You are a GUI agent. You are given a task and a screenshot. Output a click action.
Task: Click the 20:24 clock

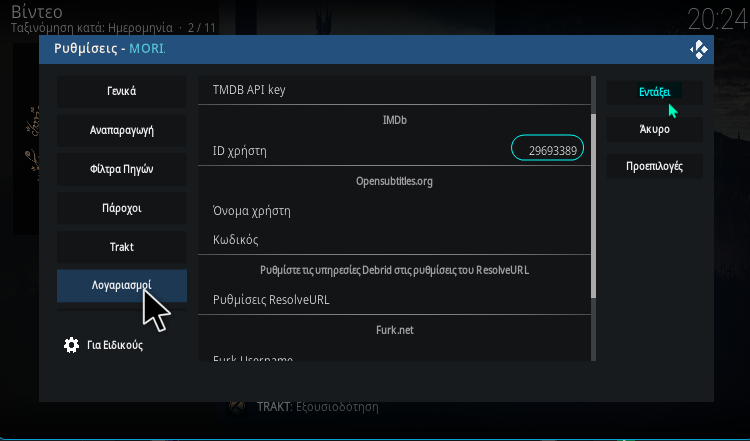click(x=717, y=20)
